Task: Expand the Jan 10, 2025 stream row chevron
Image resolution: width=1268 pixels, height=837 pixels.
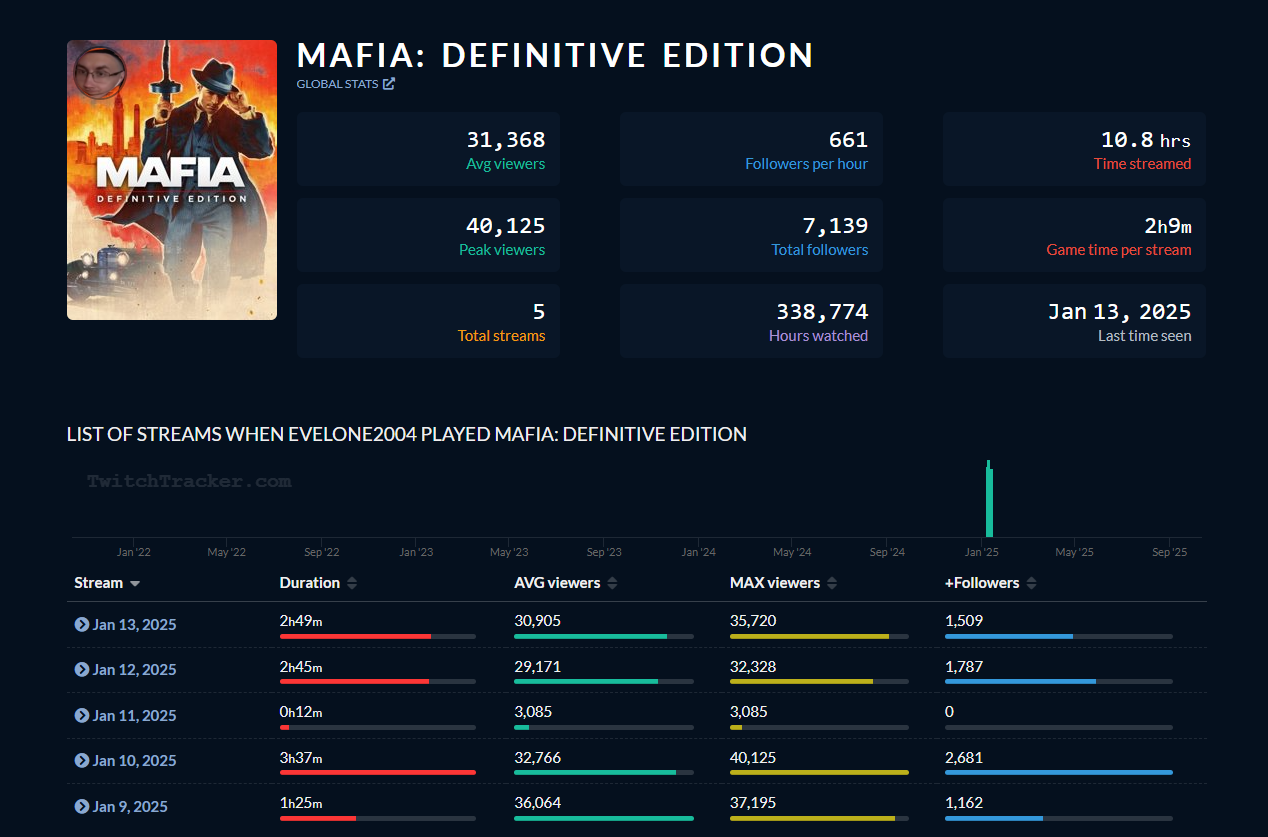Action: [82, 760]
